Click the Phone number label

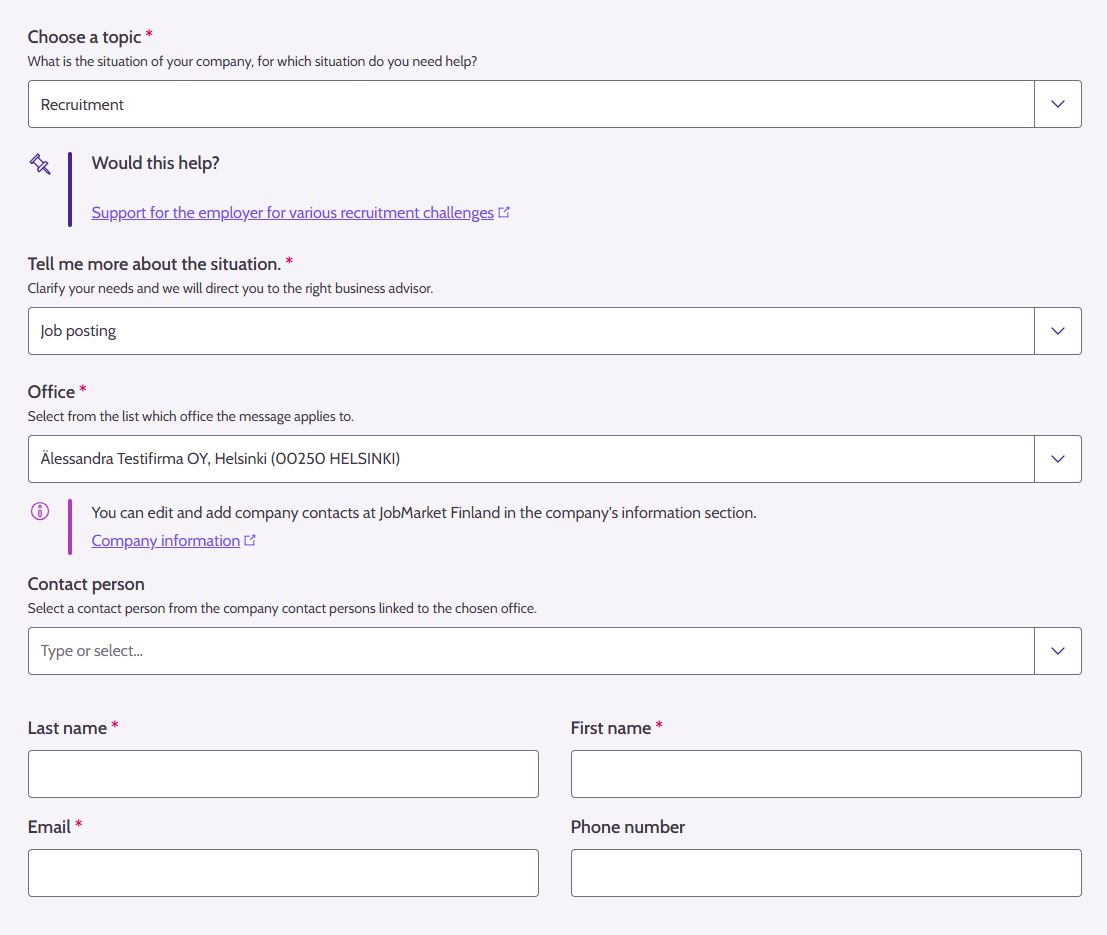point(628,827)
